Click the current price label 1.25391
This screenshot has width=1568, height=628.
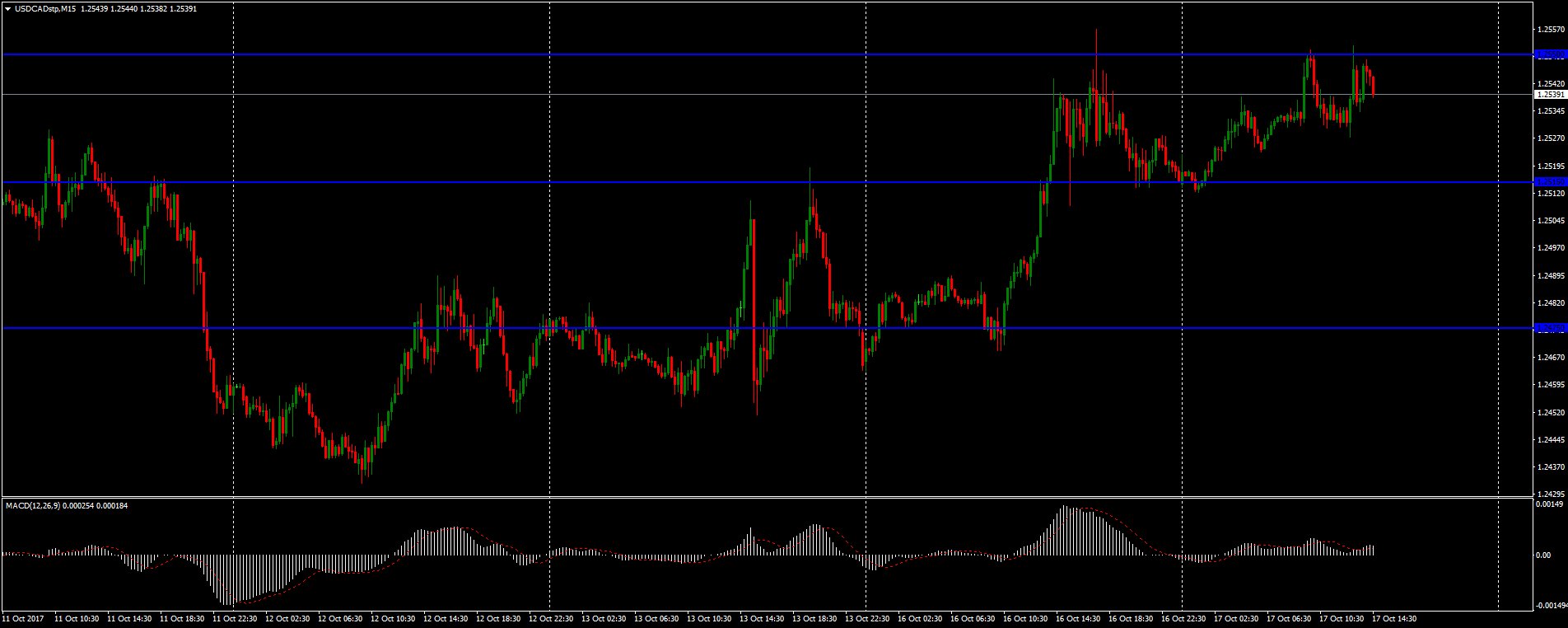pyautogui.click(x=1551, y=95)
